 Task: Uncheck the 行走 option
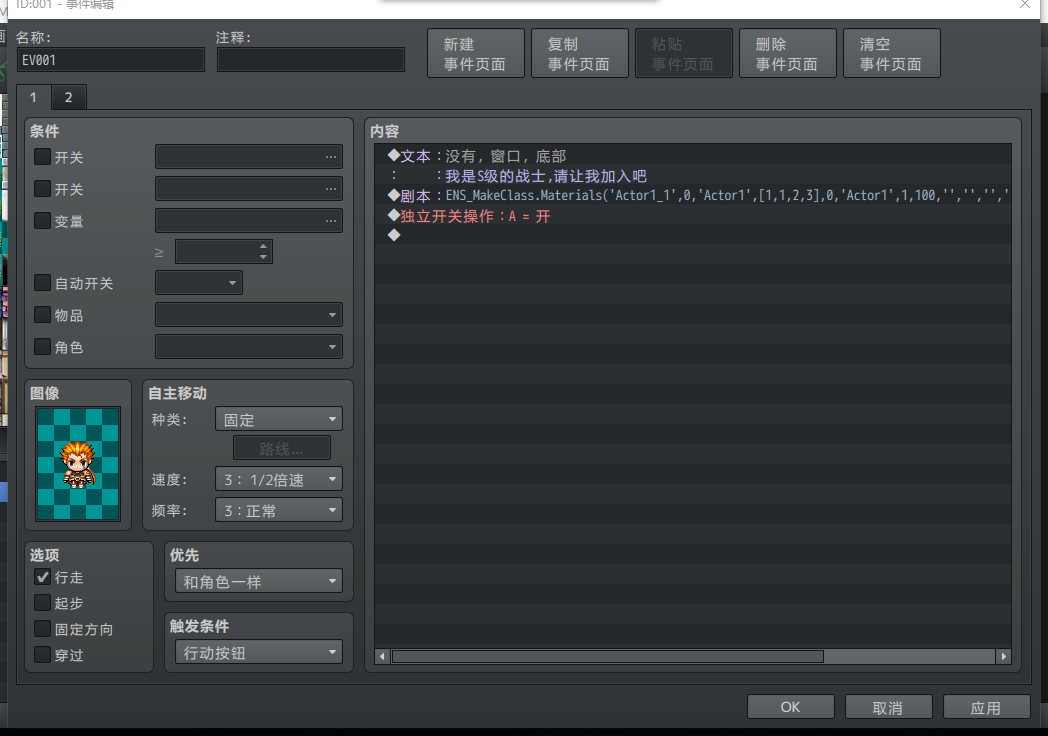tap(42, 577)
